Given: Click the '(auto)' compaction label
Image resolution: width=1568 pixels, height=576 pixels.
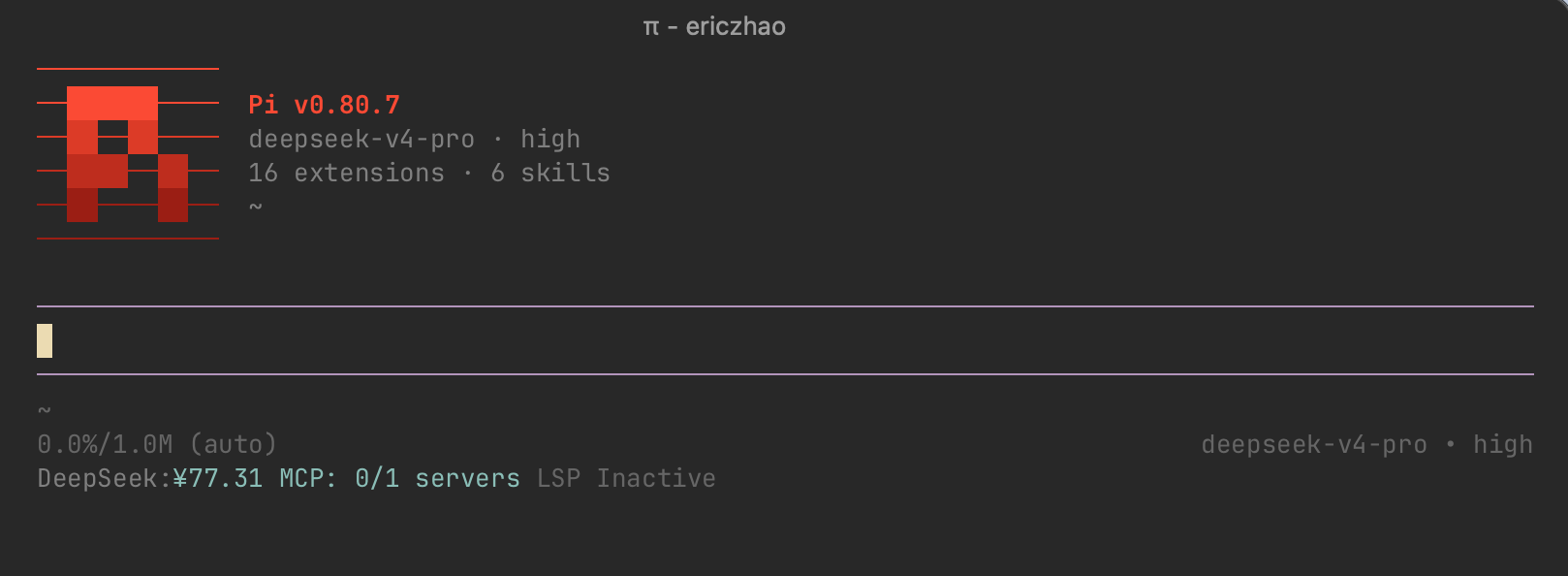Looking at the screenshot, I should 234,444.
